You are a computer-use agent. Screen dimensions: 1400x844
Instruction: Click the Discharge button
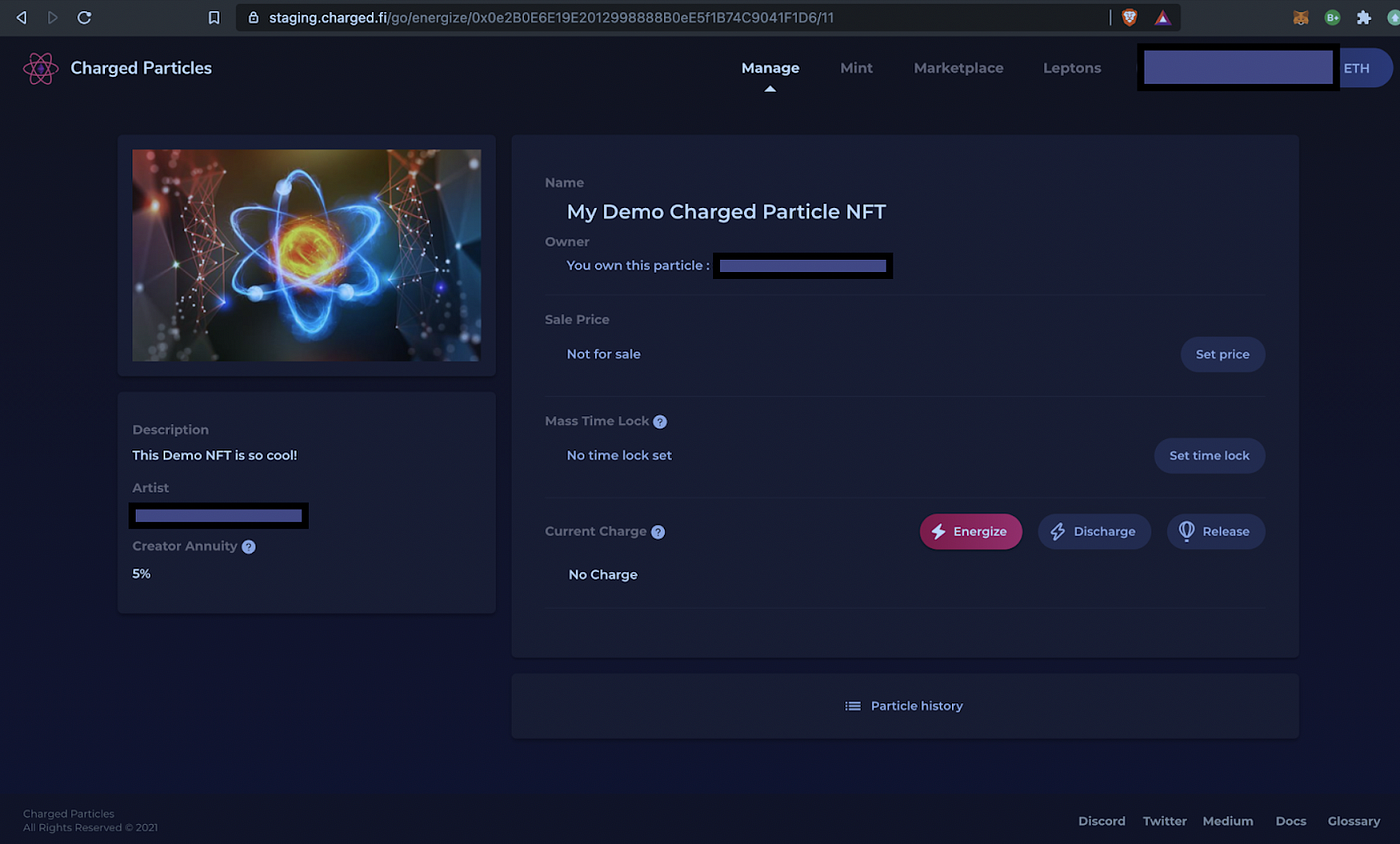(x=1094, y=532)
